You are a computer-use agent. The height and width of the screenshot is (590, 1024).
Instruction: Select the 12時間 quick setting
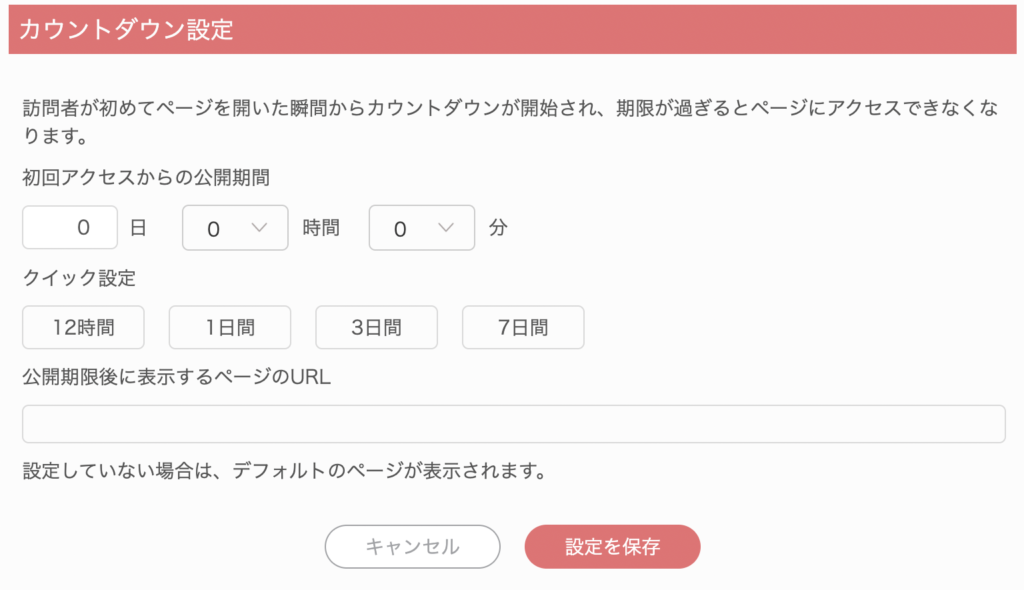84,327
